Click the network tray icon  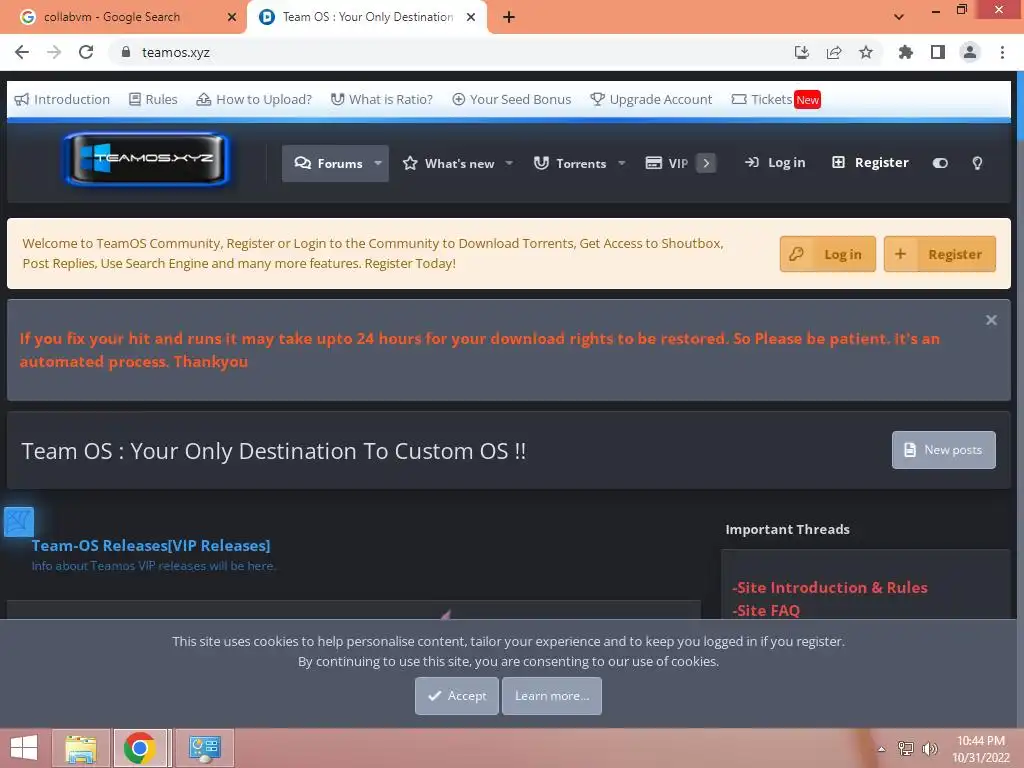[906, 749]
